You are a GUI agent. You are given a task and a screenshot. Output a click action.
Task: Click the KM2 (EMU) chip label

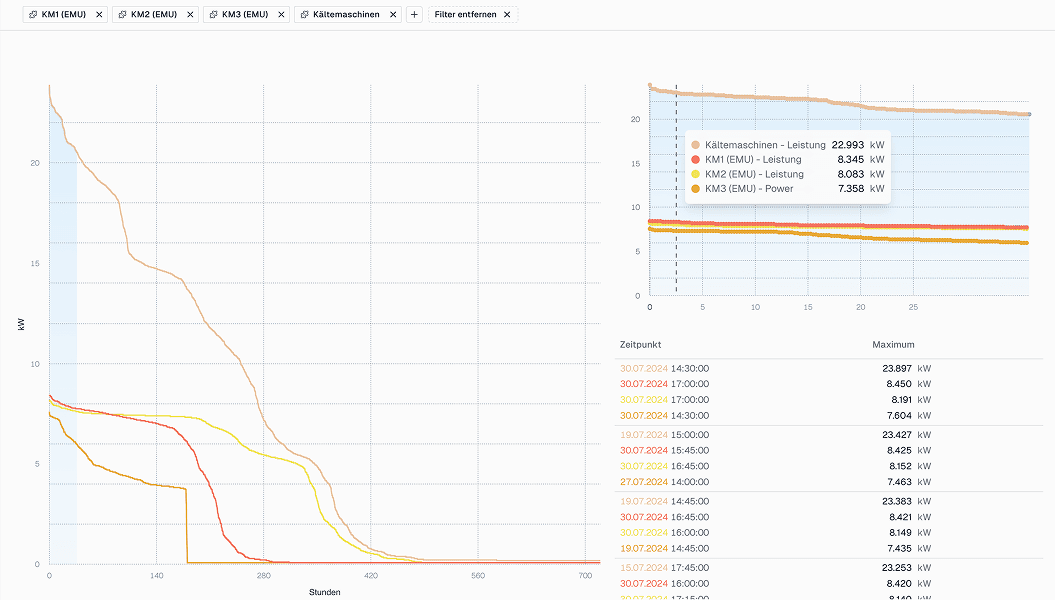click(153, 15)
